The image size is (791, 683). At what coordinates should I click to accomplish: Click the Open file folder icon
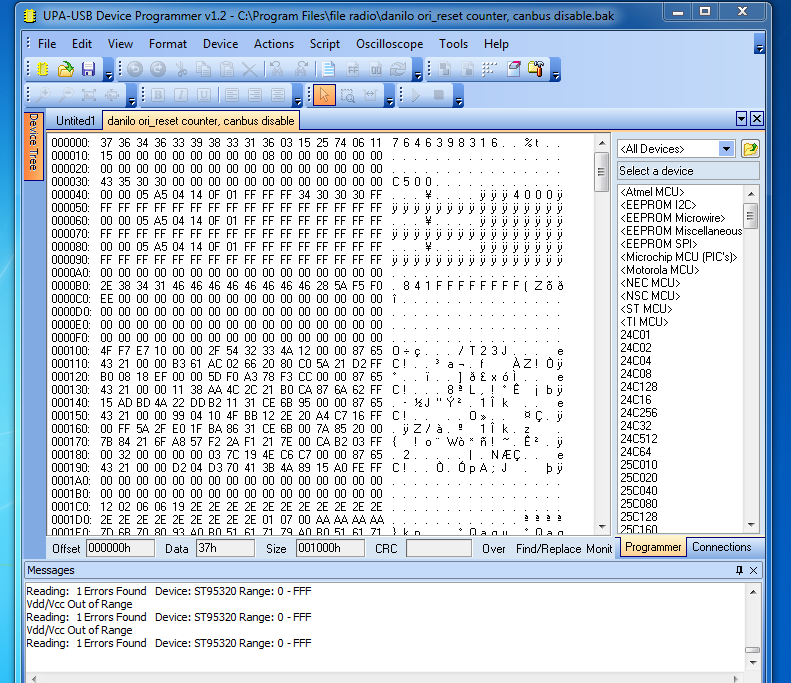(x=65, y=69)
